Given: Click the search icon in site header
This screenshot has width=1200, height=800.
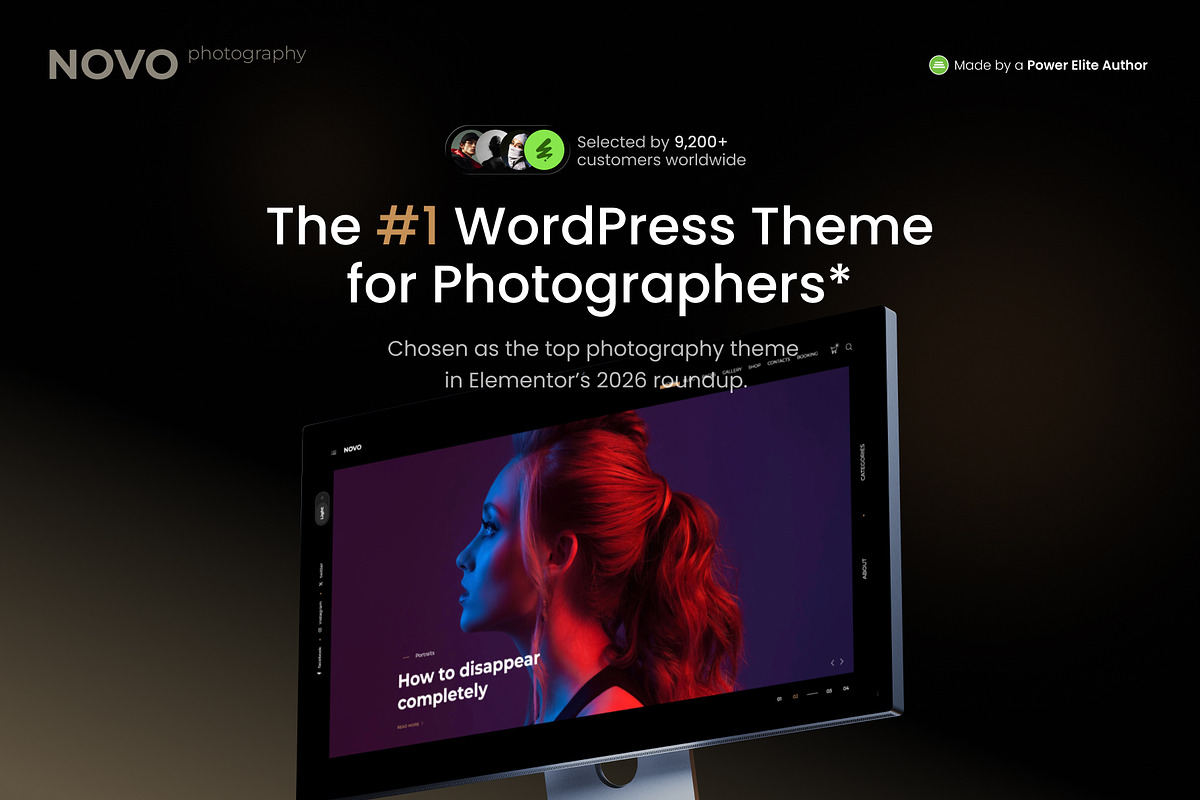Looking at the screenshot, I should (x=849, y=347).
